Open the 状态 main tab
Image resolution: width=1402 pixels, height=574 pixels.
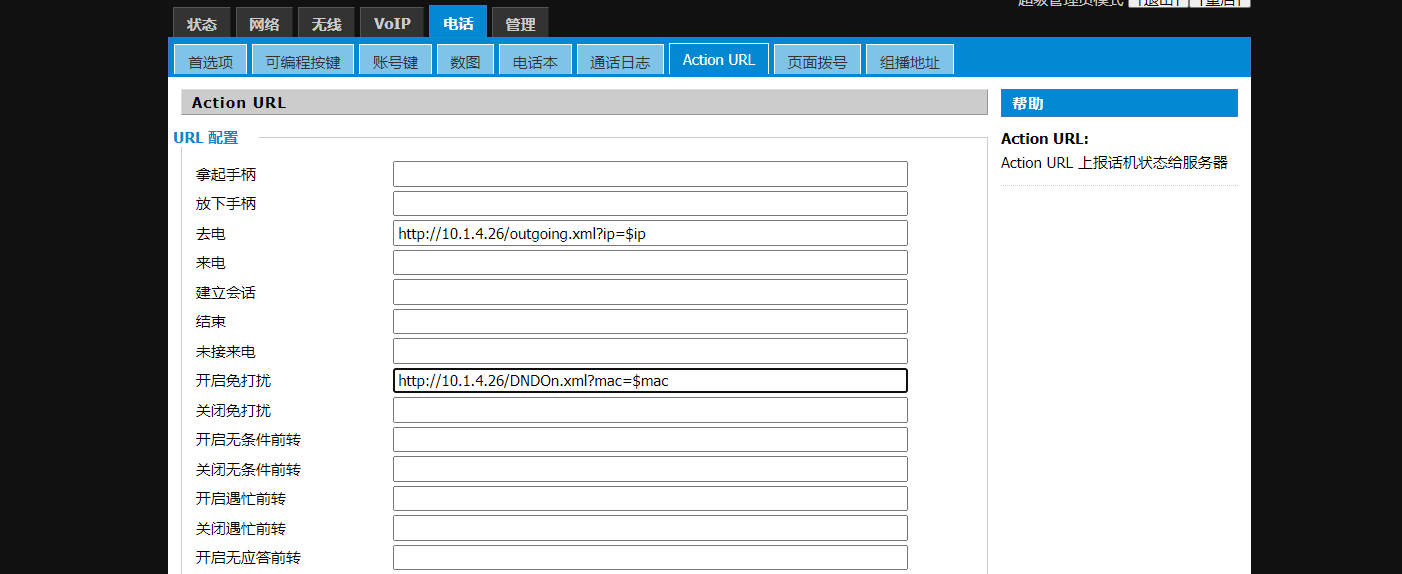201,23
